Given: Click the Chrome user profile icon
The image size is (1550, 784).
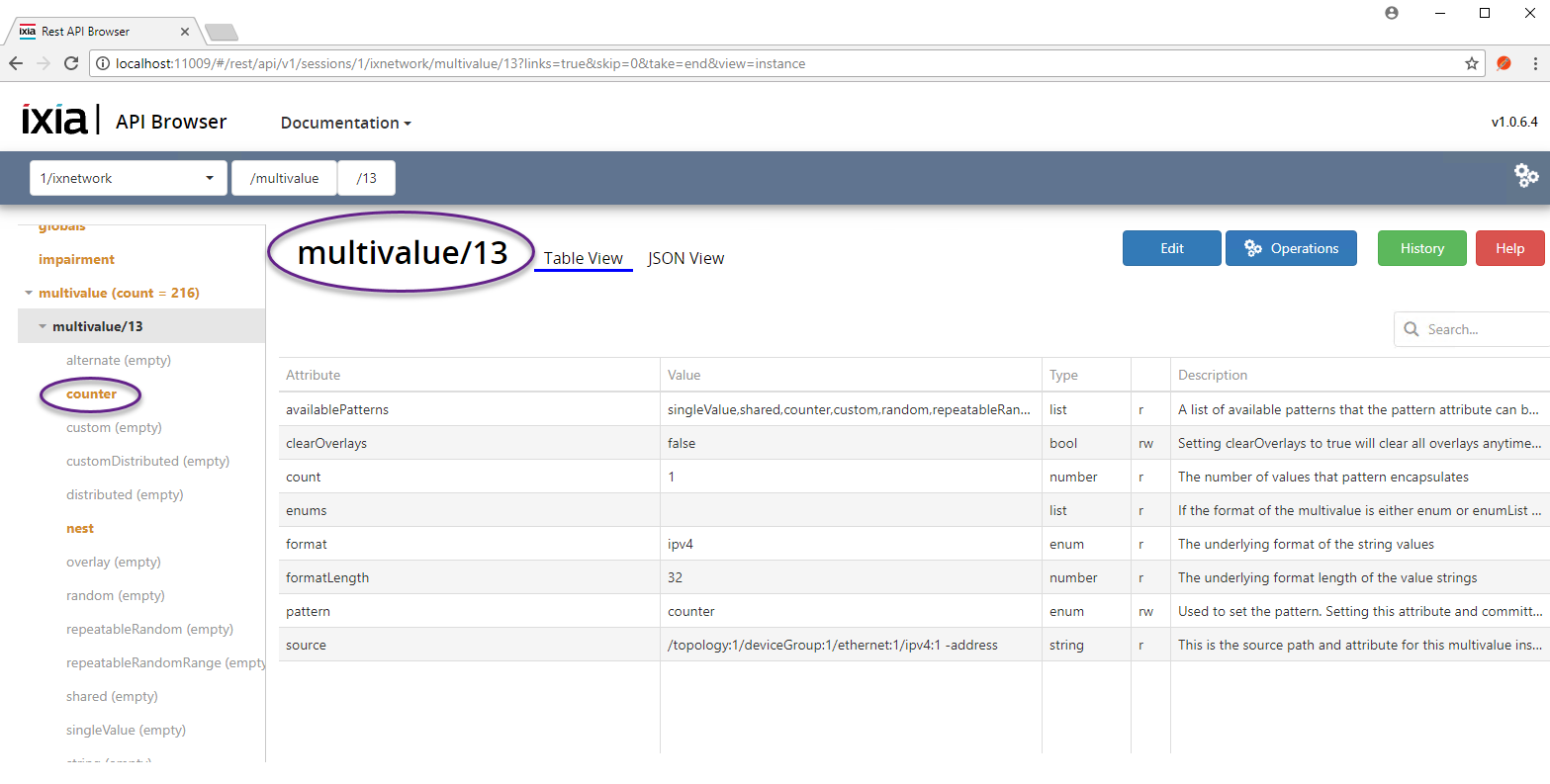Looking at the screenshot, I should (1392, 13).
